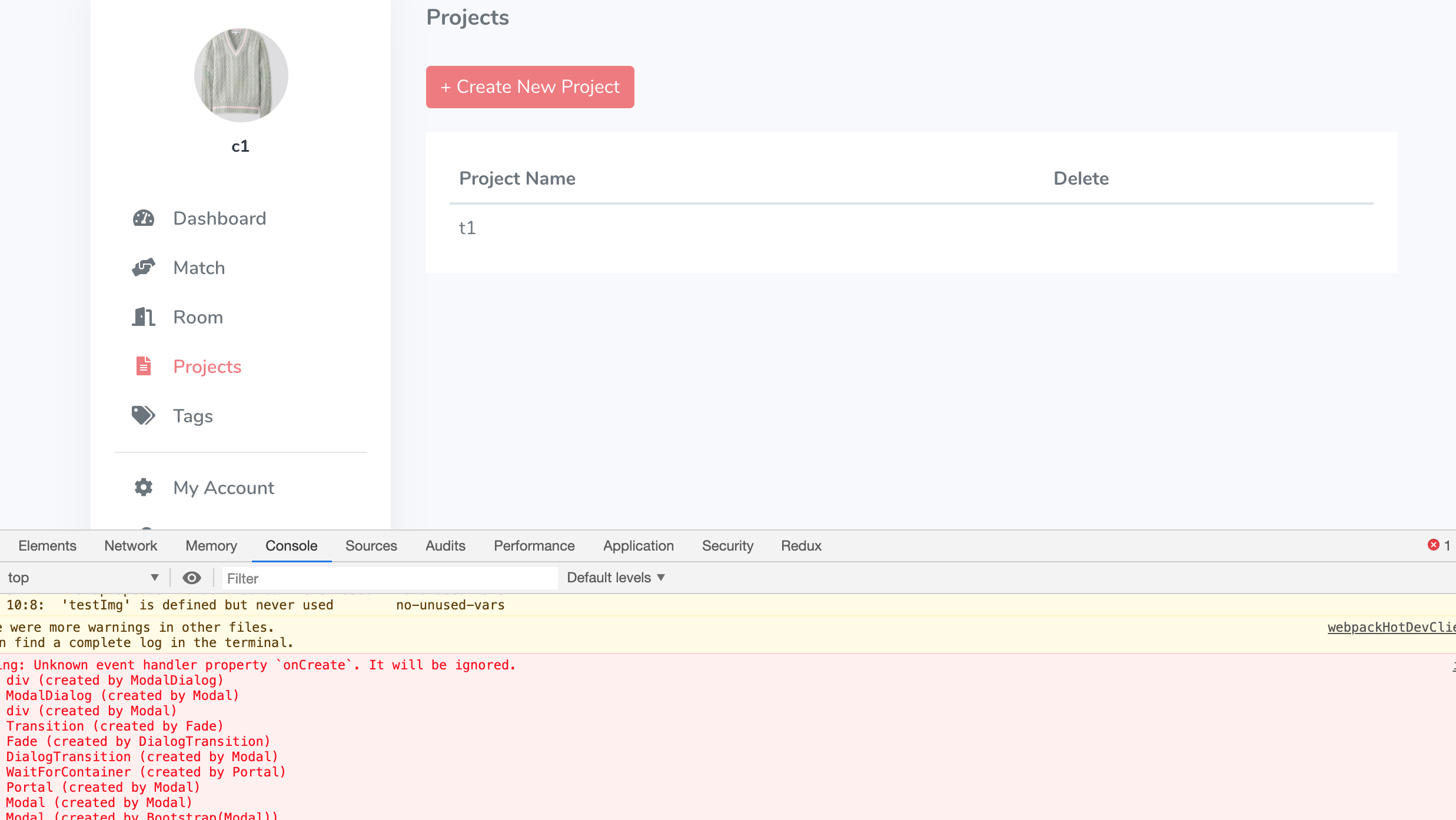Open the Default levels dropdown
Screen dimensions: 1456x820
[616, 578]
